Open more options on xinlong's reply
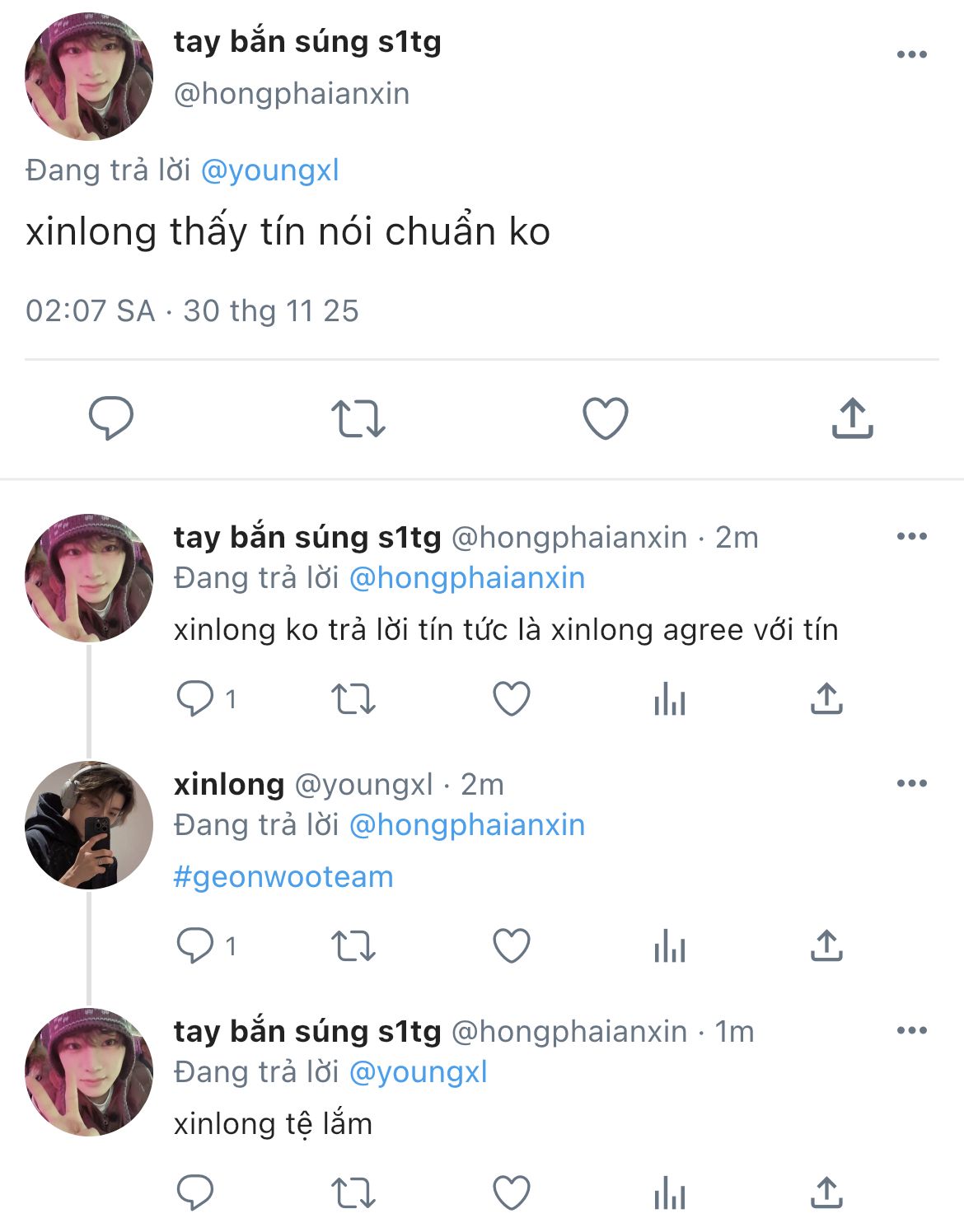Image resolution: width=964 pixels, height=1232 pixels. pos(911,783)
